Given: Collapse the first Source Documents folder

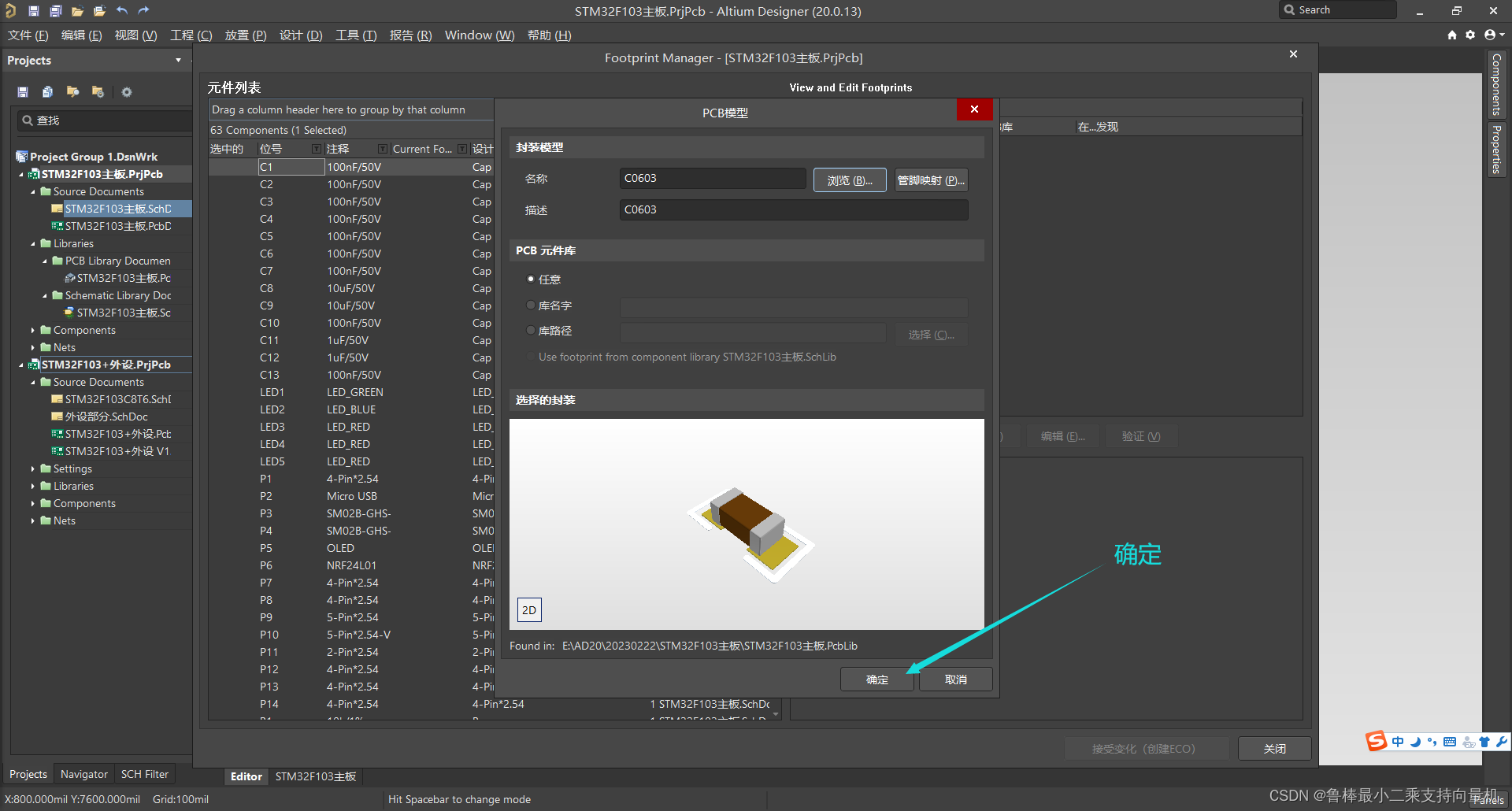Looking at the screenshot, I should [x=33, y=192].
